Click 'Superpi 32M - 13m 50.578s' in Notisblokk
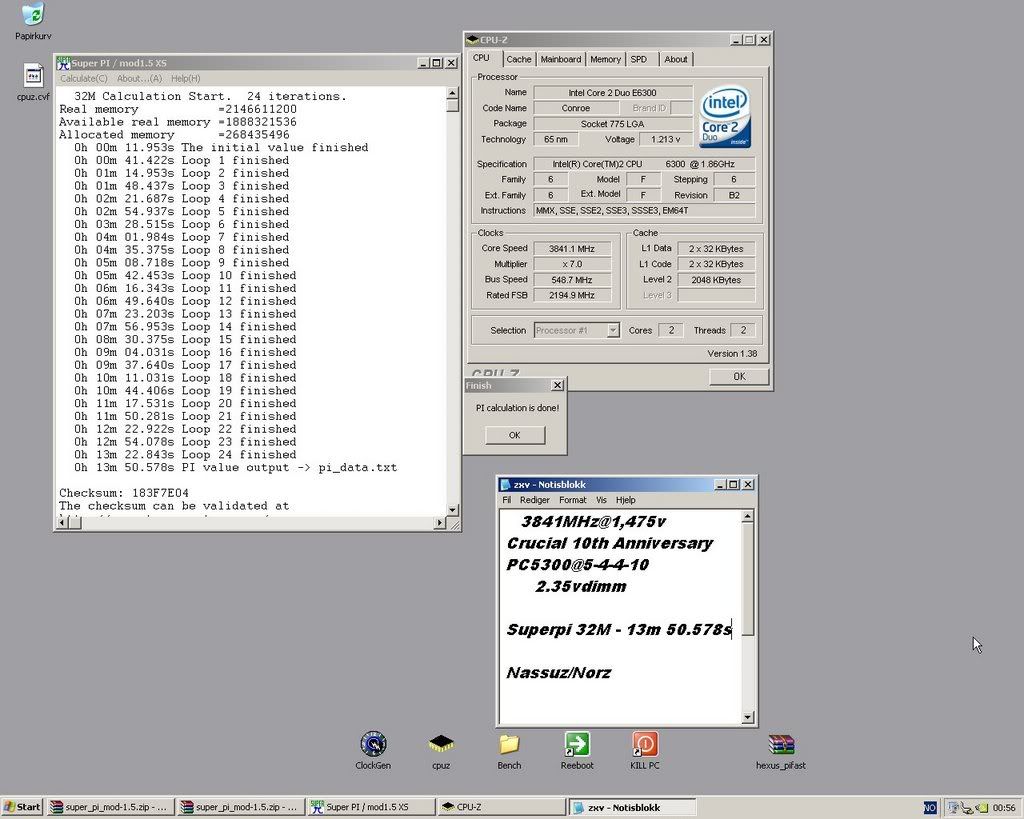 [x=619, y=630]
